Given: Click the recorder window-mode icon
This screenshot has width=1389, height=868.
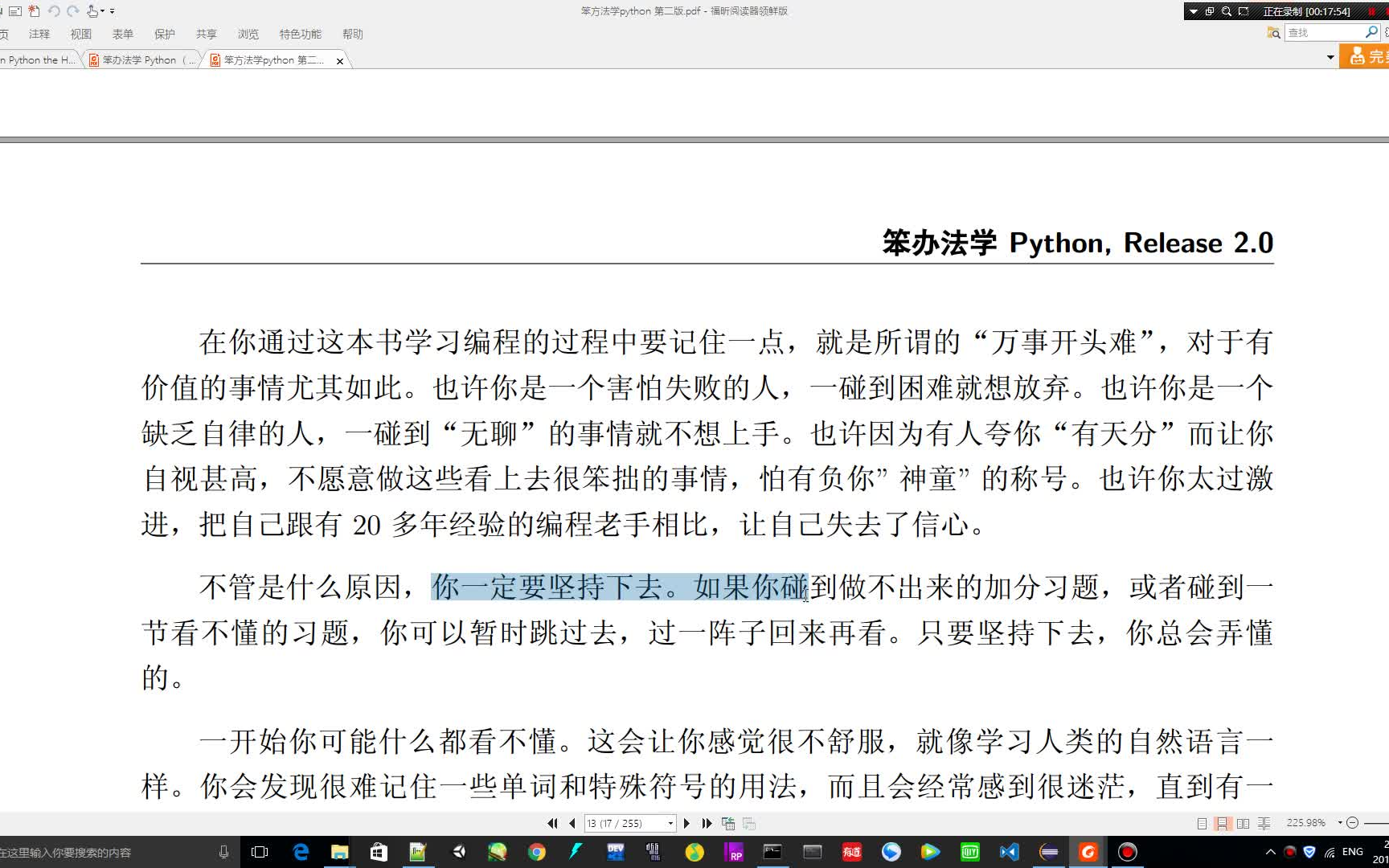Looking at the screenshot, I should [1210, 11].
